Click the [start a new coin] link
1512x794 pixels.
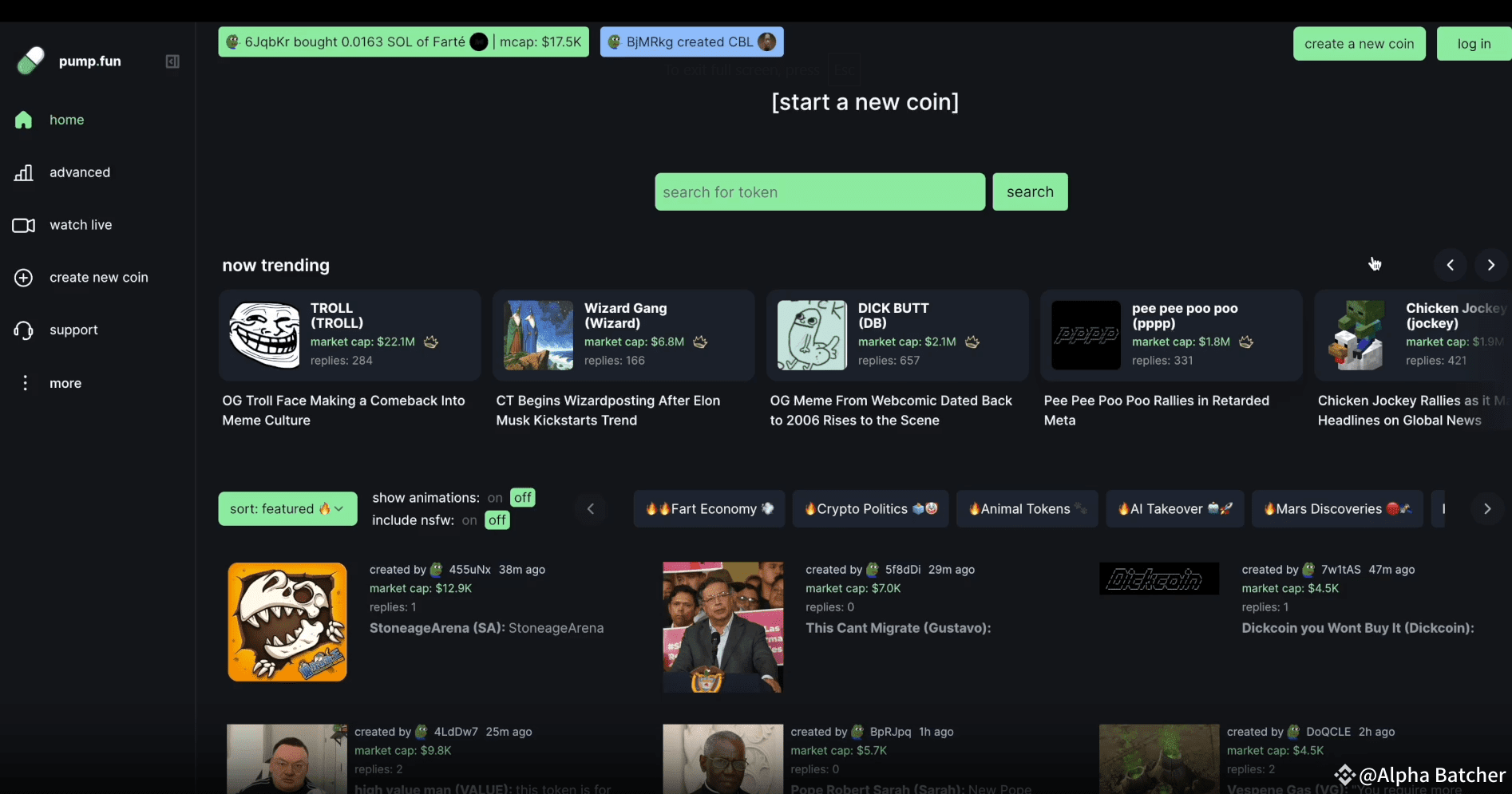[865, 102]
